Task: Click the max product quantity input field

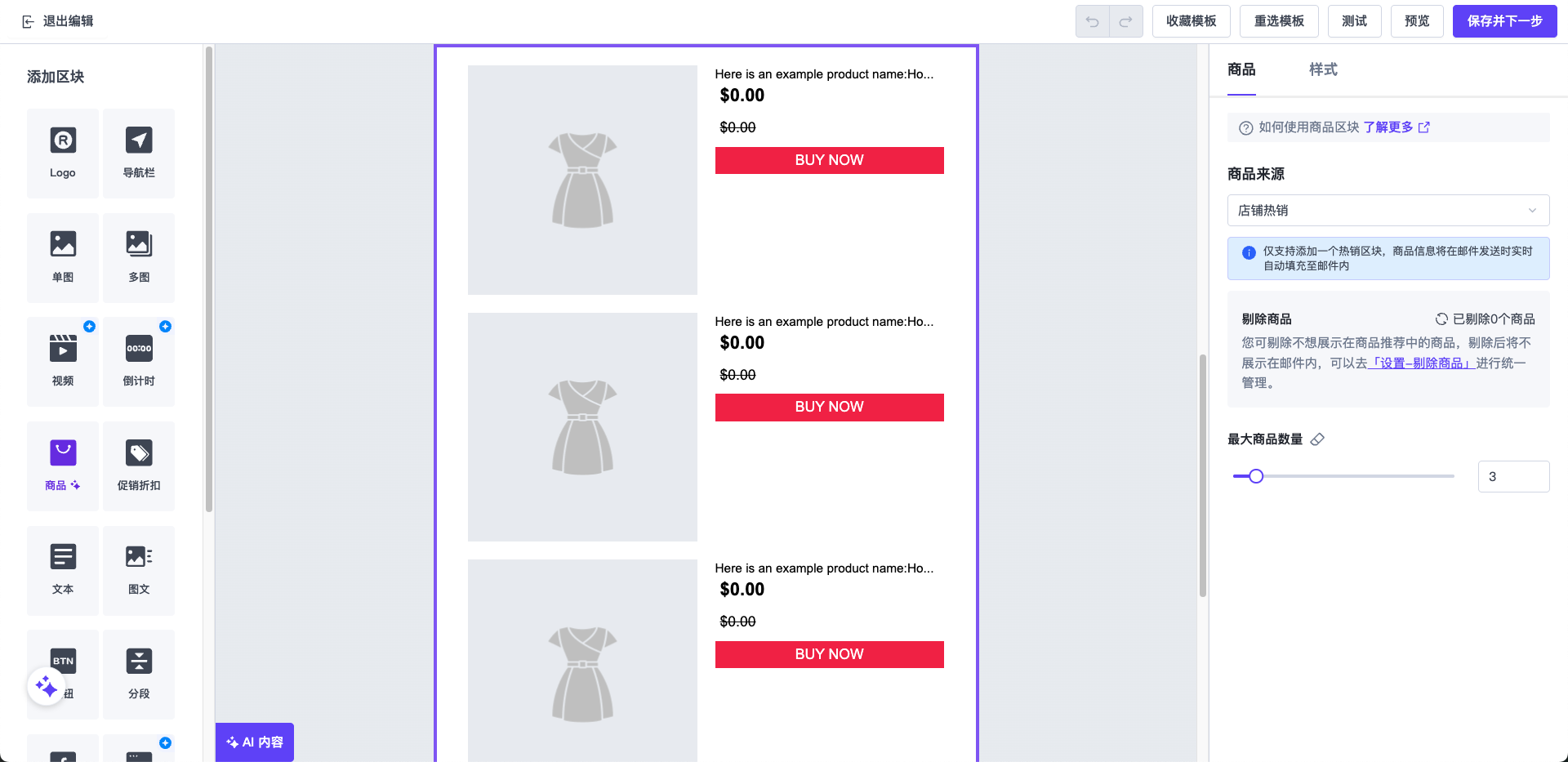Action: pos(1513,476)
